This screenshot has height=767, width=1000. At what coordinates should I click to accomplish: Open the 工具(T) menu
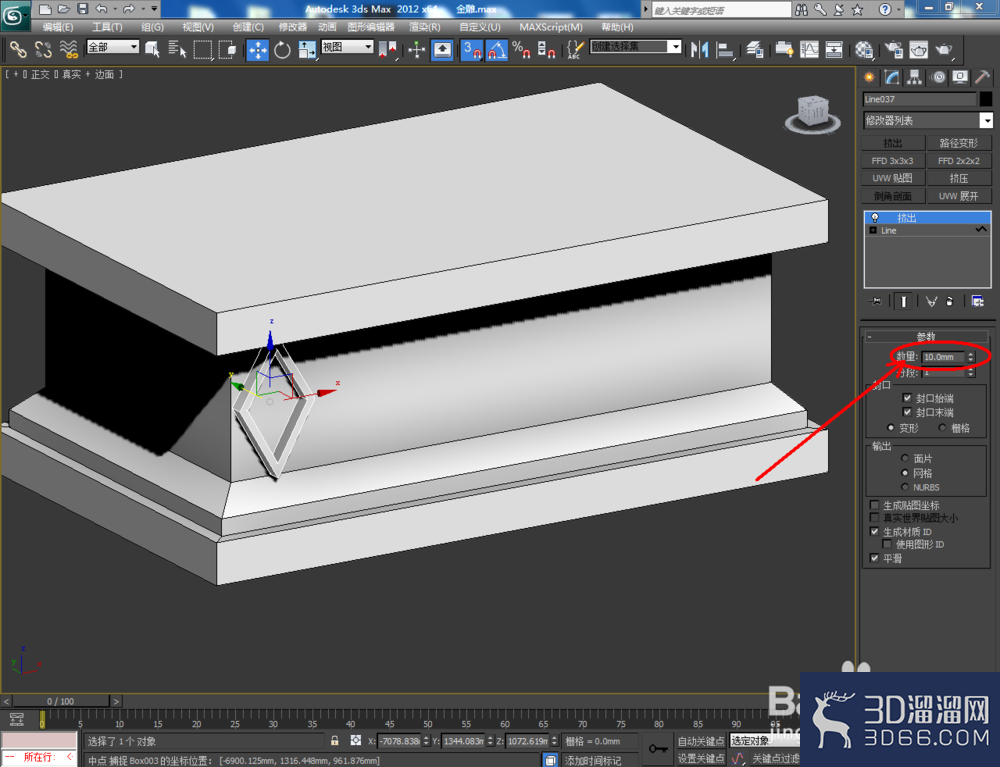pyautogui.click(x=107, y=27)
